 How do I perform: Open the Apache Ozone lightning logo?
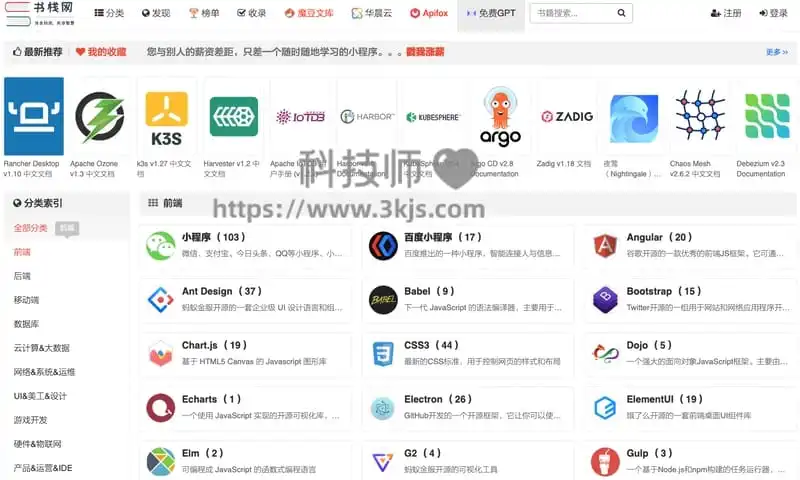pos(100,116)
